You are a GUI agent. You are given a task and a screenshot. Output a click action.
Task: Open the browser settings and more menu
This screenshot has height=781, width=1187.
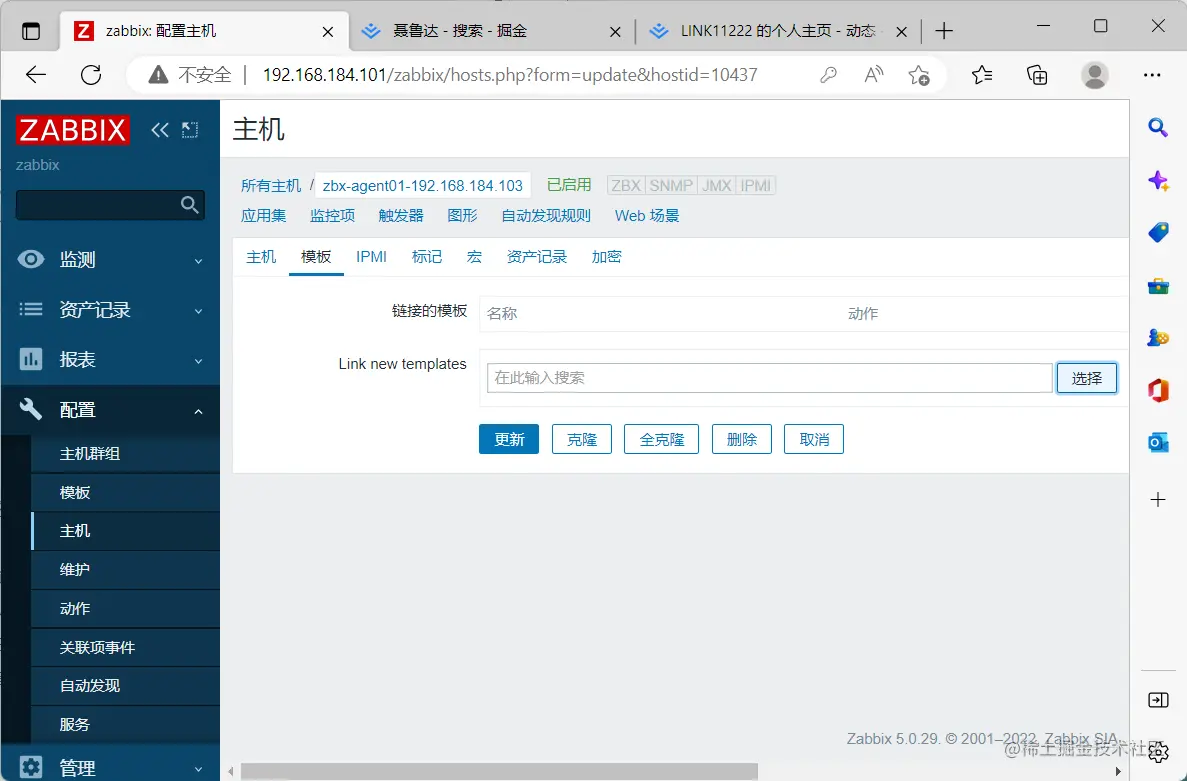pos(1152,74)
